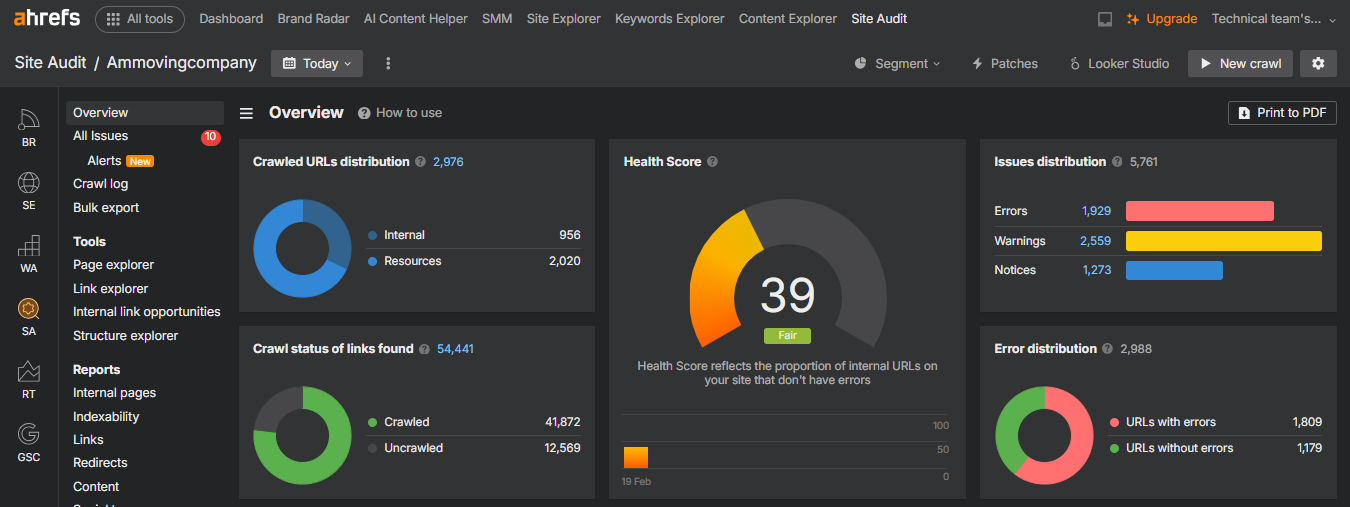Open project settings gear

(1318, 63)
